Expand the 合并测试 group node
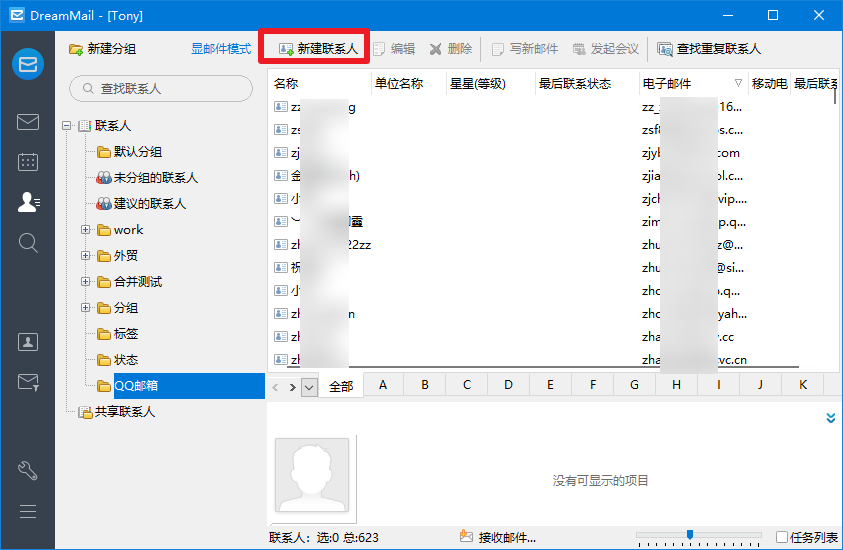Image resolution: width=843 pixels, height=550 pixels. pos(85,281)
